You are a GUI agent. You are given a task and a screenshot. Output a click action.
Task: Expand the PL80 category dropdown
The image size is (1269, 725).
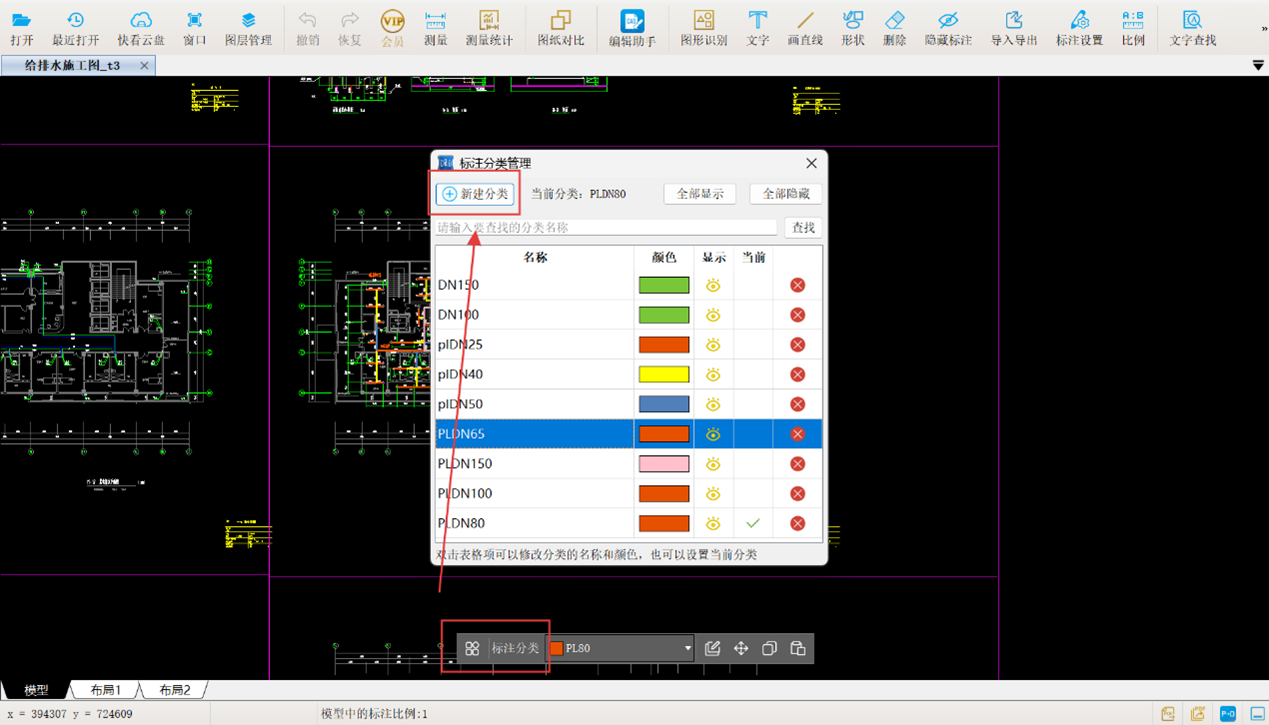pyautogui.click(x=687, y=649)
